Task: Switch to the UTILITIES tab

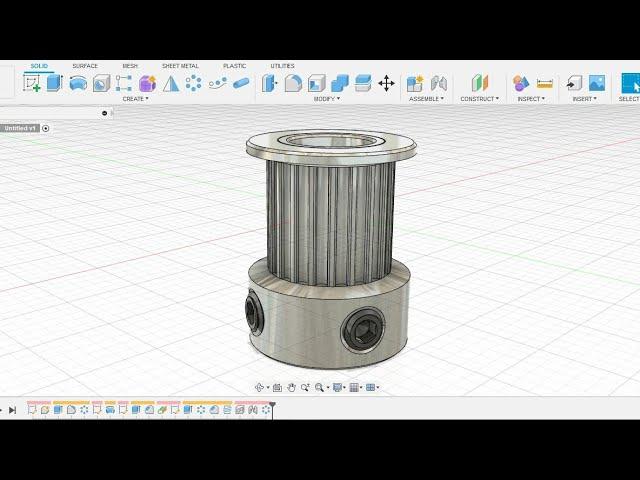Action: pos(282,66)
